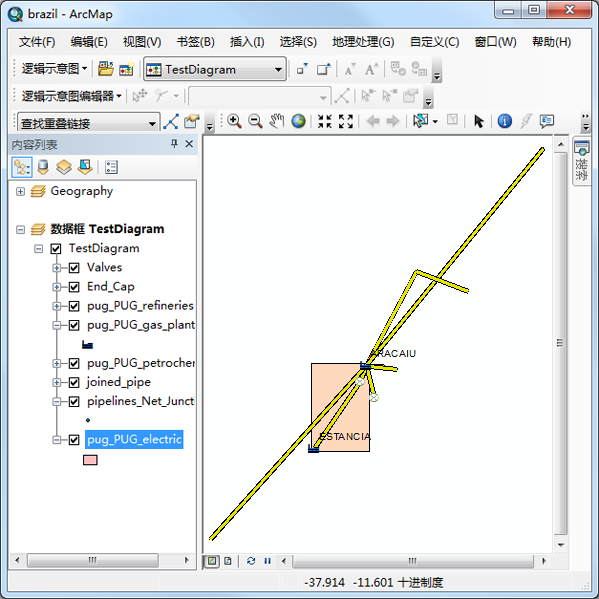This screenshot has height=599, width=599.
Task: Pin the table of contents panel
Action: [174, 144]
